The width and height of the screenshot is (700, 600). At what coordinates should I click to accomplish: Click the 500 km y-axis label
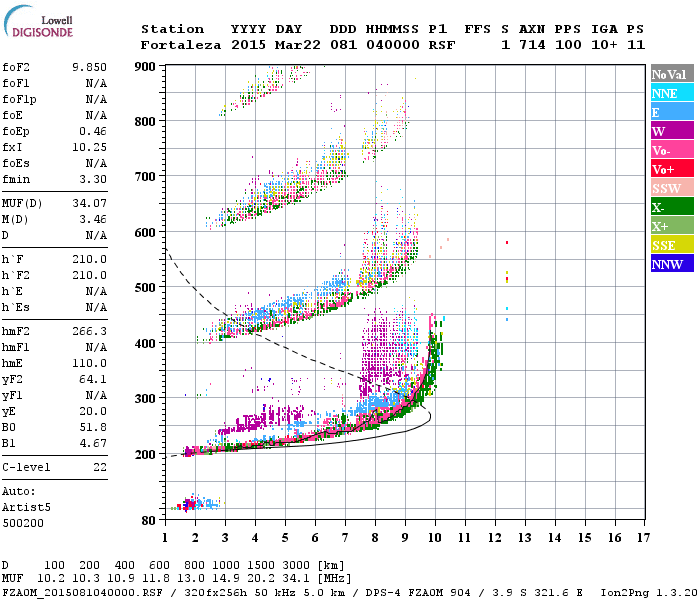pyautogui.click(x=145, y=288)
